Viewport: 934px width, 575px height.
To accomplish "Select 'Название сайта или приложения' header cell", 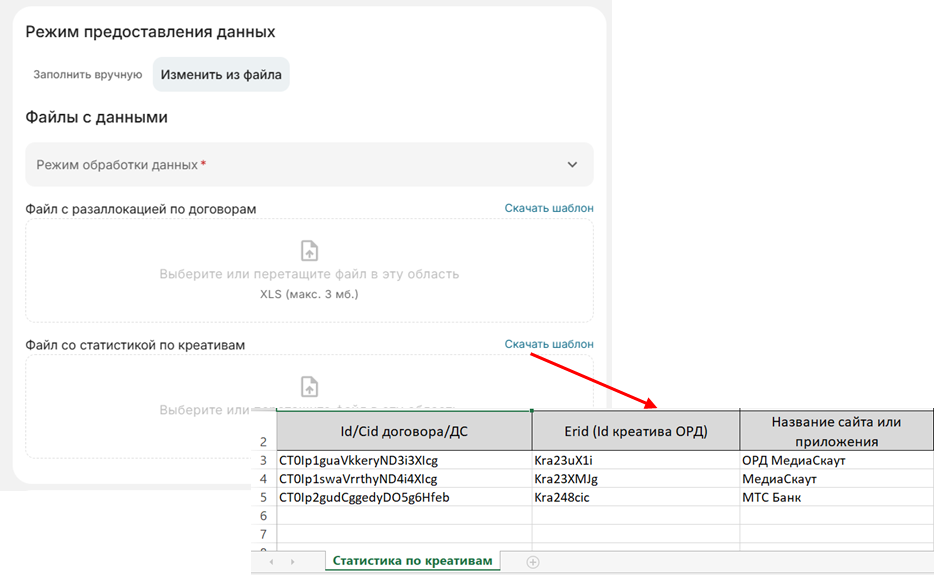I will (836, 431).
